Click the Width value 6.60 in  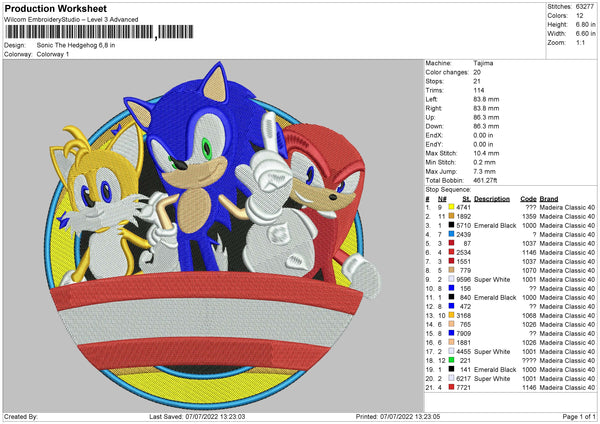586,34
